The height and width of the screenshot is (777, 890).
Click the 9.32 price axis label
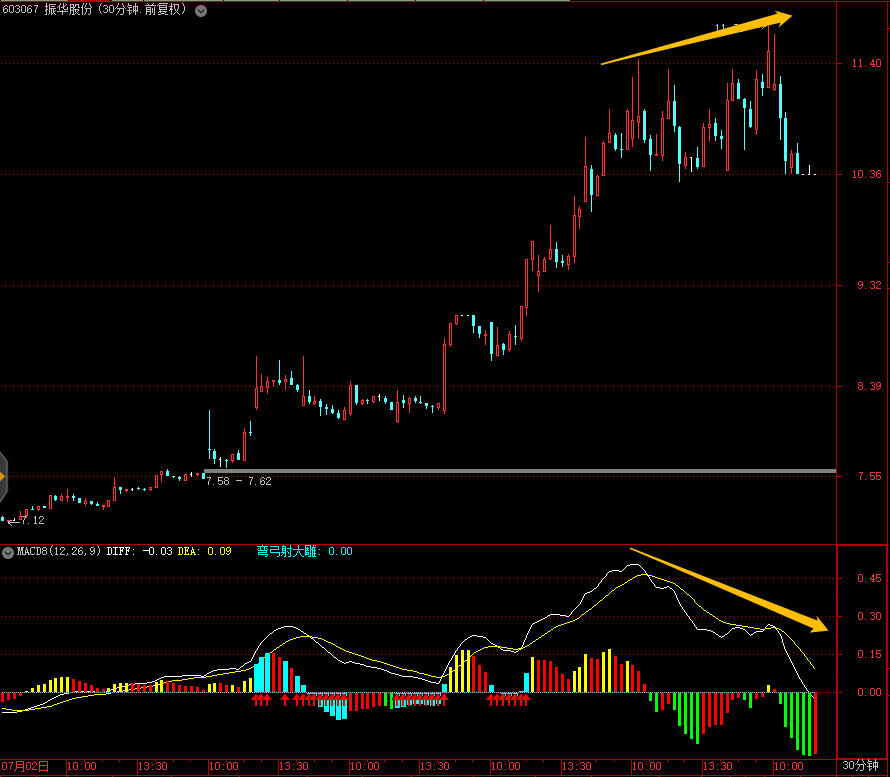coord(870,285)
